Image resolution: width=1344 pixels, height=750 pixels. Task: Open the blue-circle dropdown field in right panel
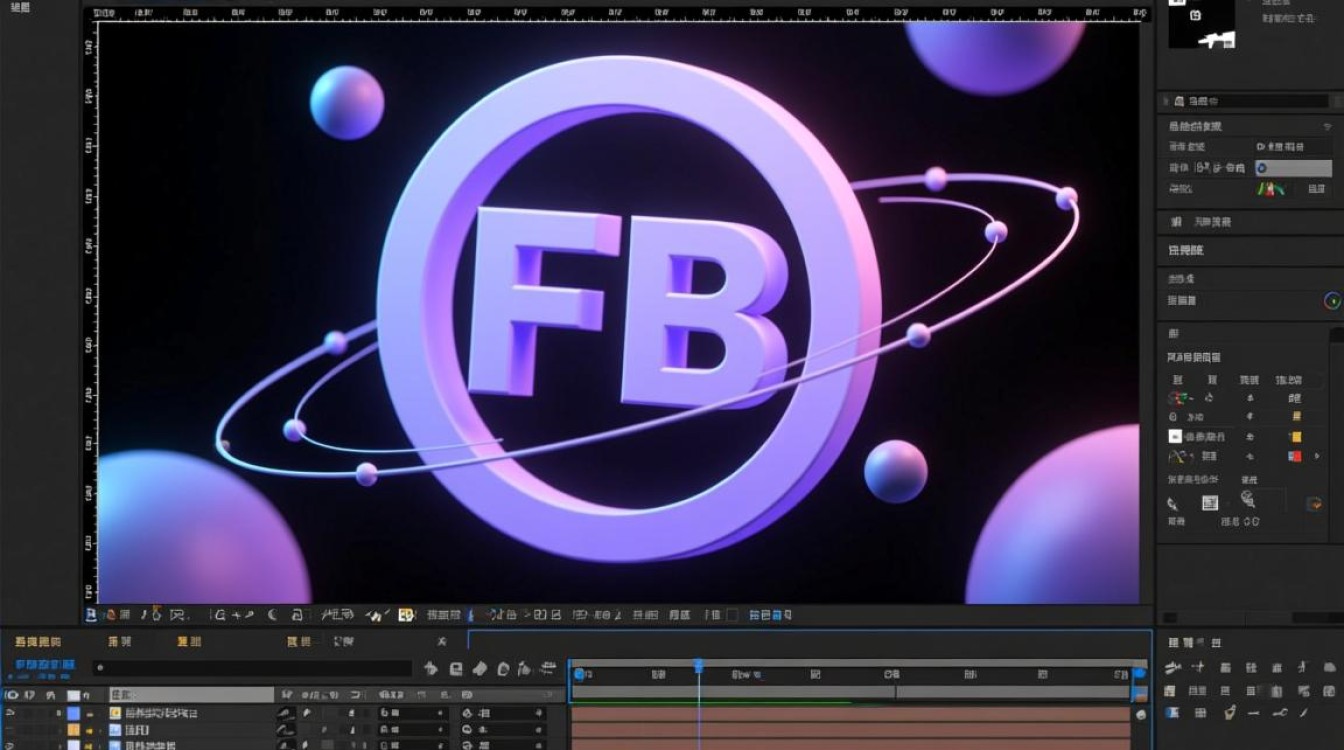(x=1293, y=169)
